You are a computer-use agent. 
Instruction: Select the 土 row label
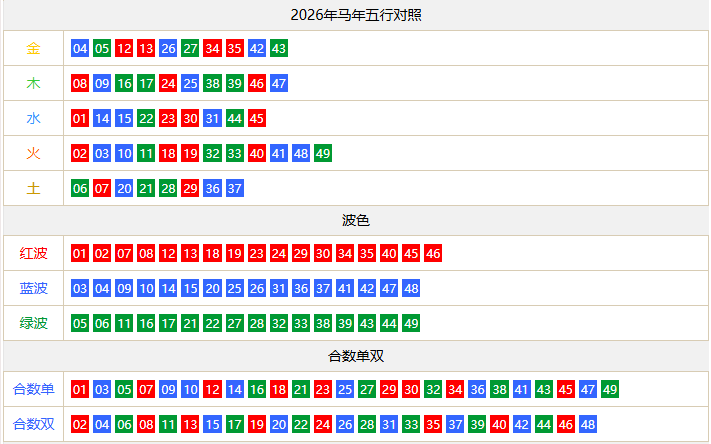pyautogui.click(x=33, y=188)
